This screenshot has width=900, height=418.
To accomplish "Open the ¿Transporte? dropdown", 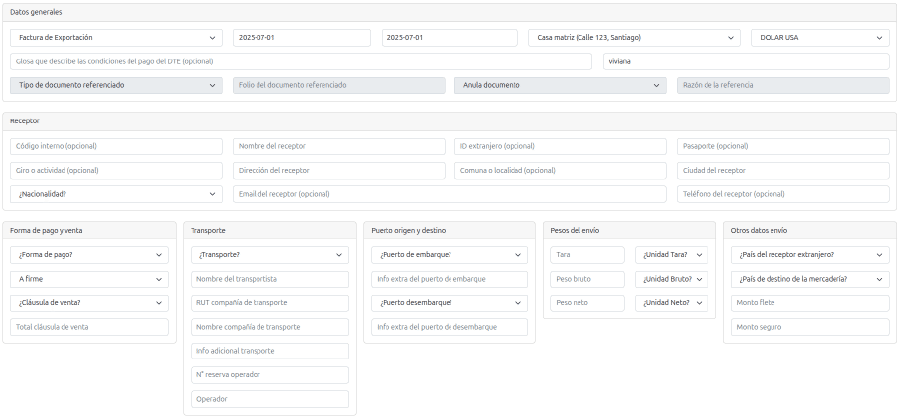I will (269, 255).
